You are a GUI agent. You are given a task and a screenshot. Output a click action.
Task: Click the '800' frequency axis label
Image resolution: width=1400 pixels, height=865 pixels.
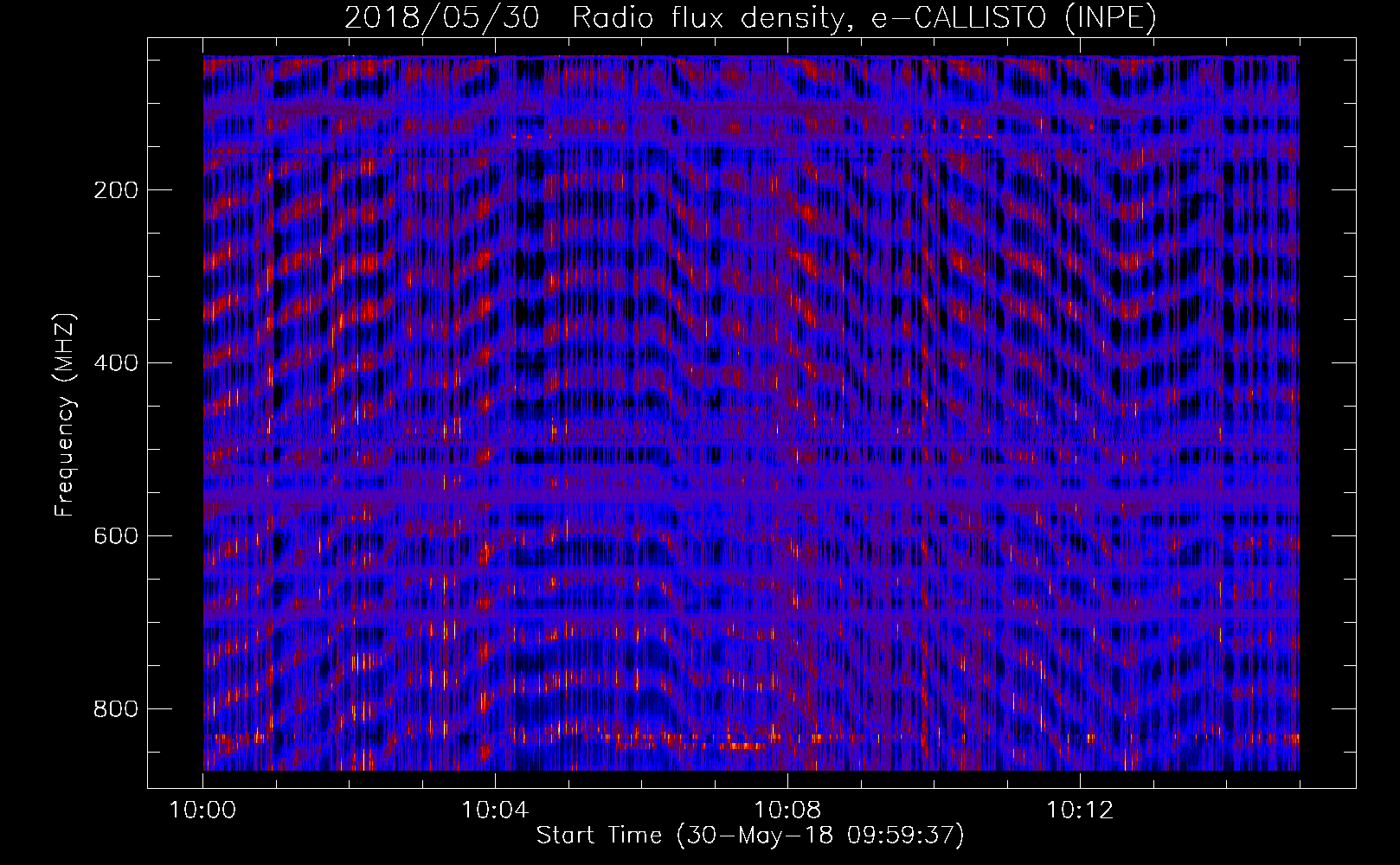[116, 709]
